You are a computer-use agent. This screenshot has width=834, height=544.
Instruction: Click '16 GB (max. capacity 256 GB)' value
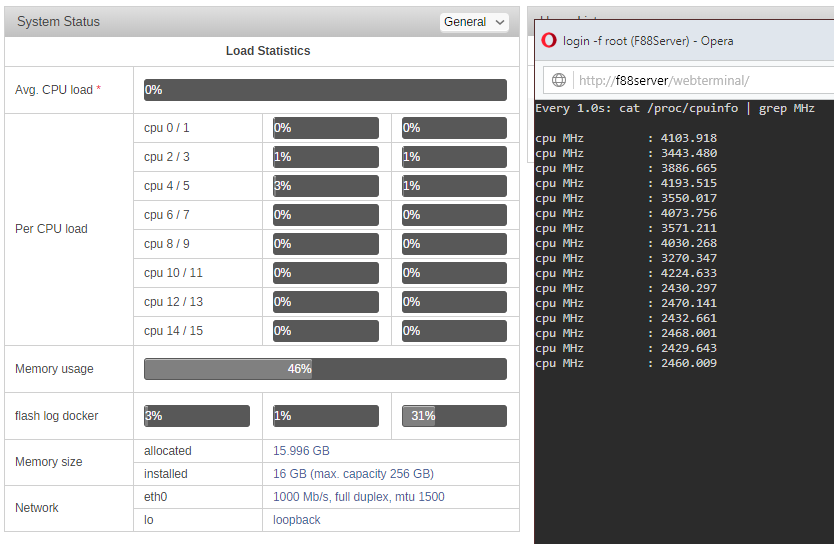[x=353, y=474]
